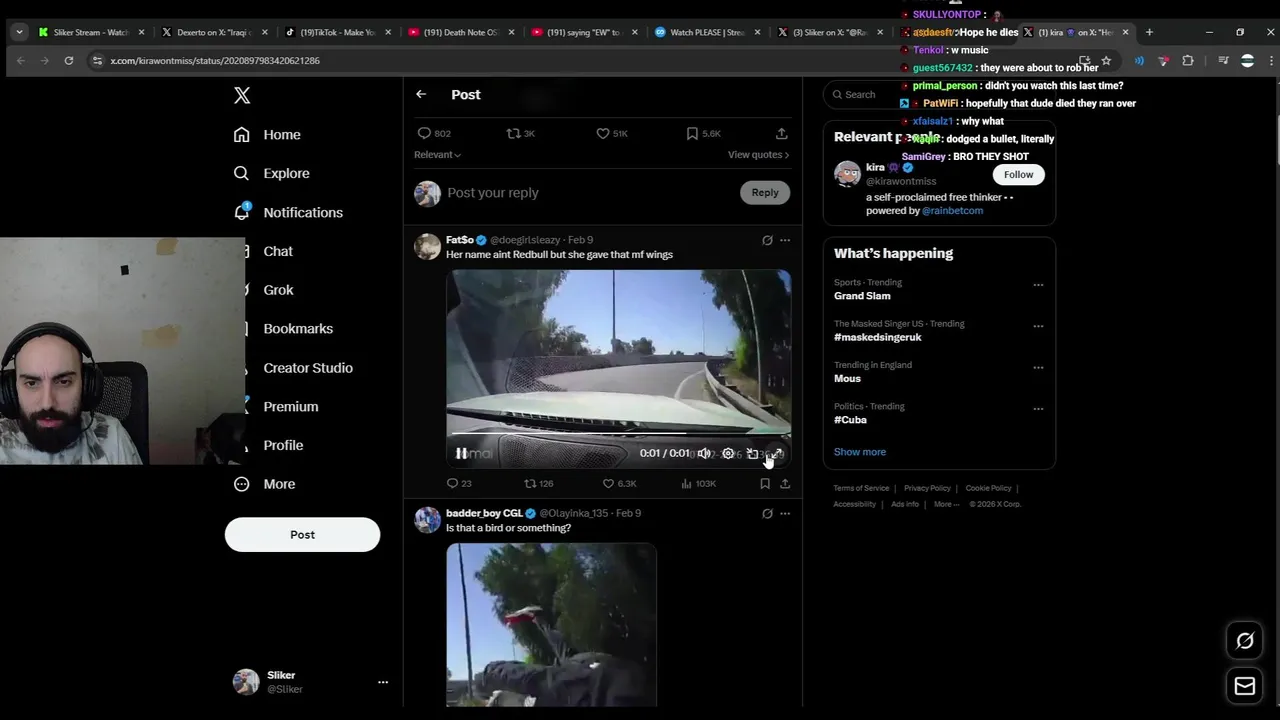Share FatSo's reply

(x=785, y=484)
